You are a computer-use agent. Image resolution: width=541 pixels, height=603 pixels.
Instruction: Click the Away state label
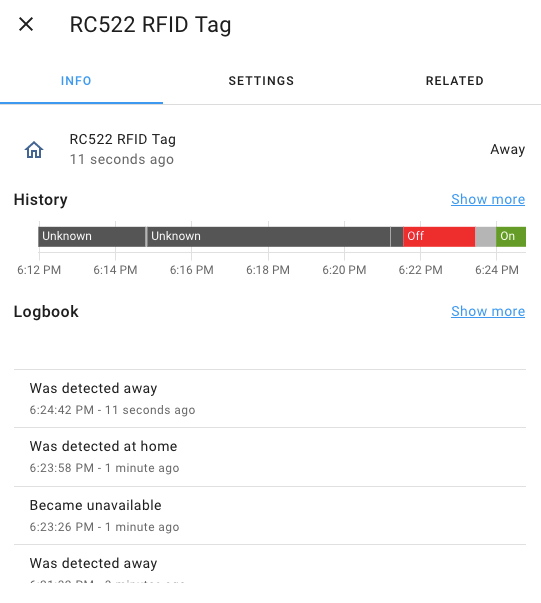coord(508,149)
